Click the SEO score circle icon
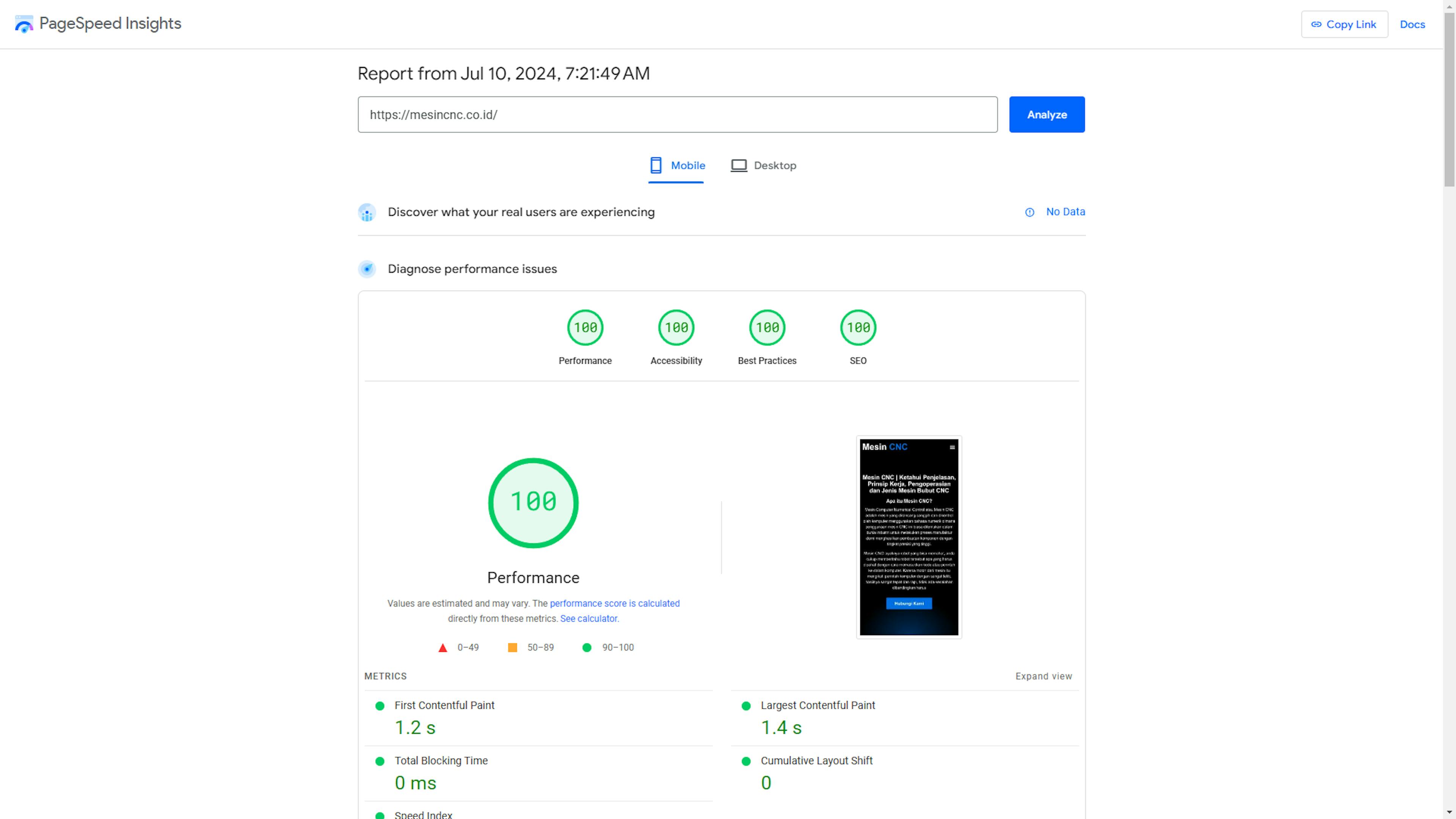The image size is (1456, 819). tap(857, 327)
